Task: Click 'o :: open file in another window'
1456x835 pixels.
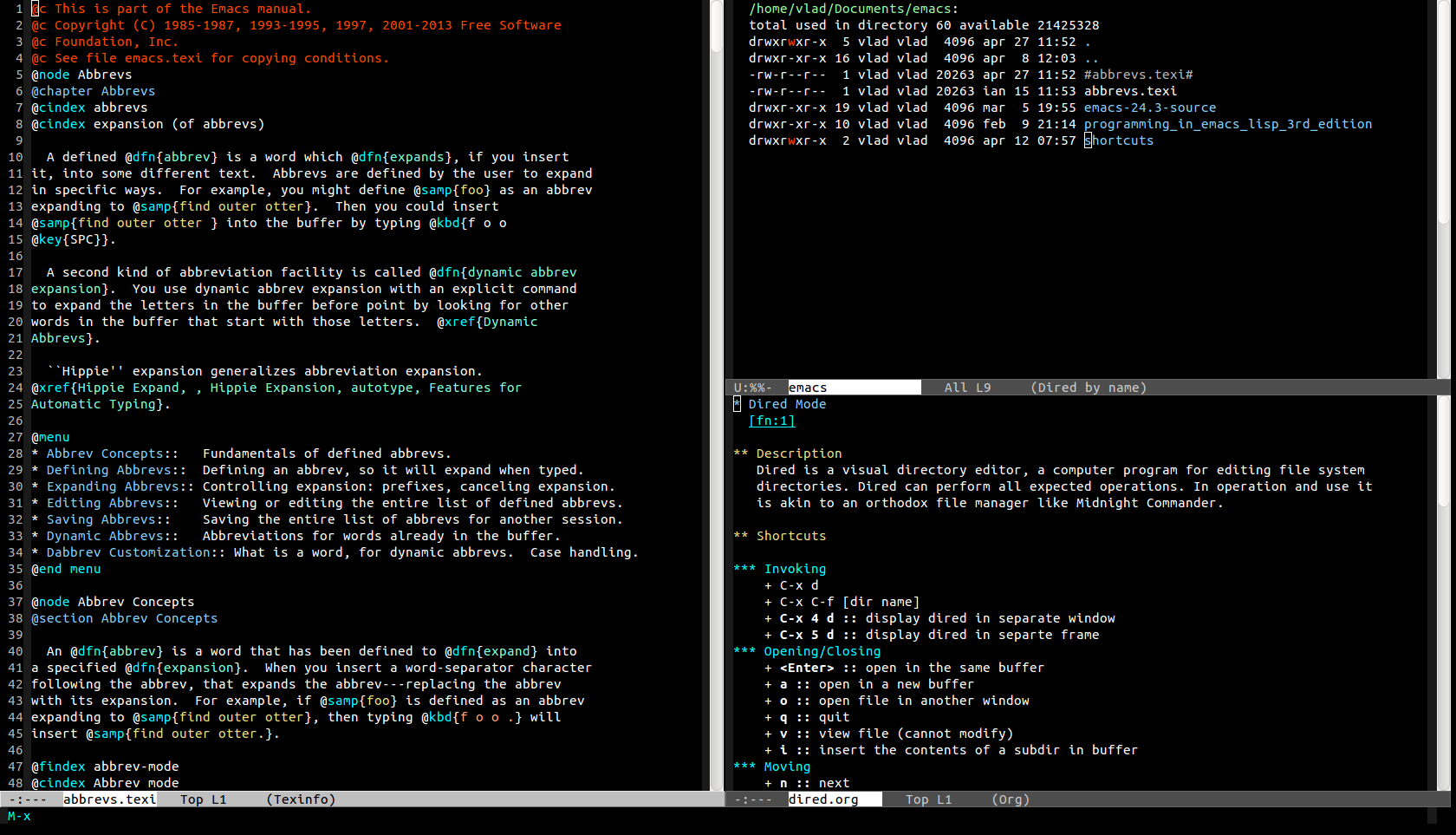Action: 896,701
